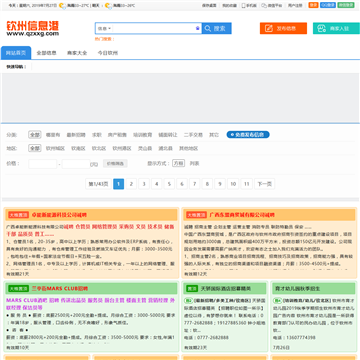Viewport: 360px width, 360px height.
Task: Open listing 卓能新能源科技公司诚聘
Action: (60, 215)
